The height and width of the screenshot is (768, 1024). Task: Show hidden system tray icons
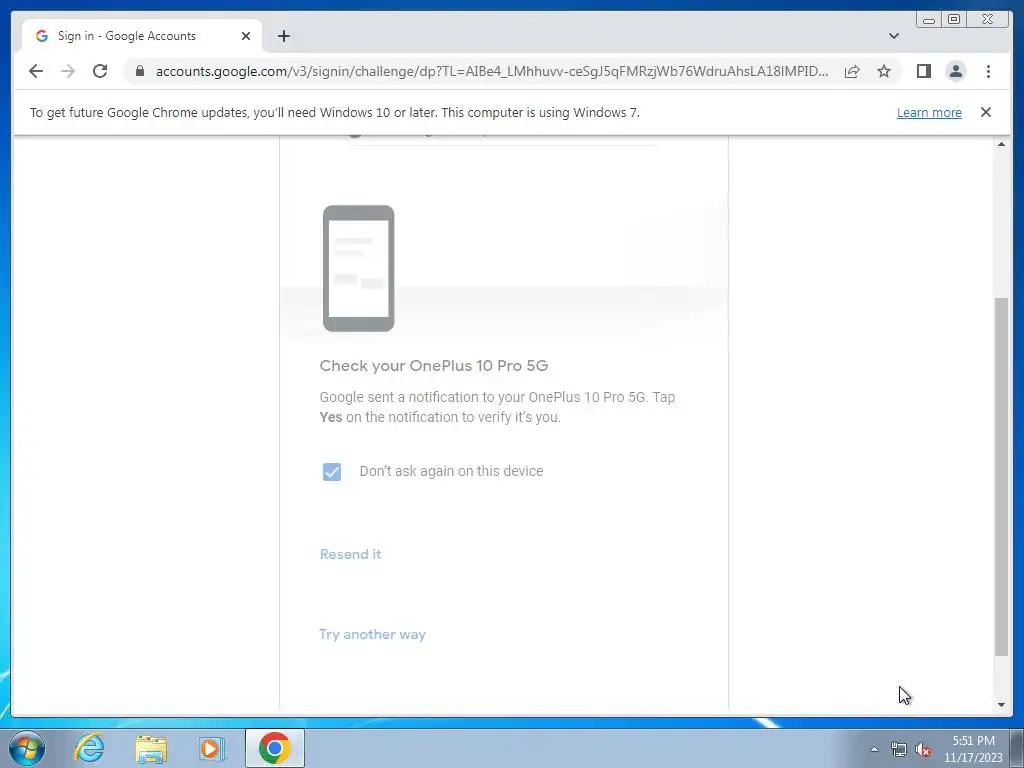[x=874, y=749]
